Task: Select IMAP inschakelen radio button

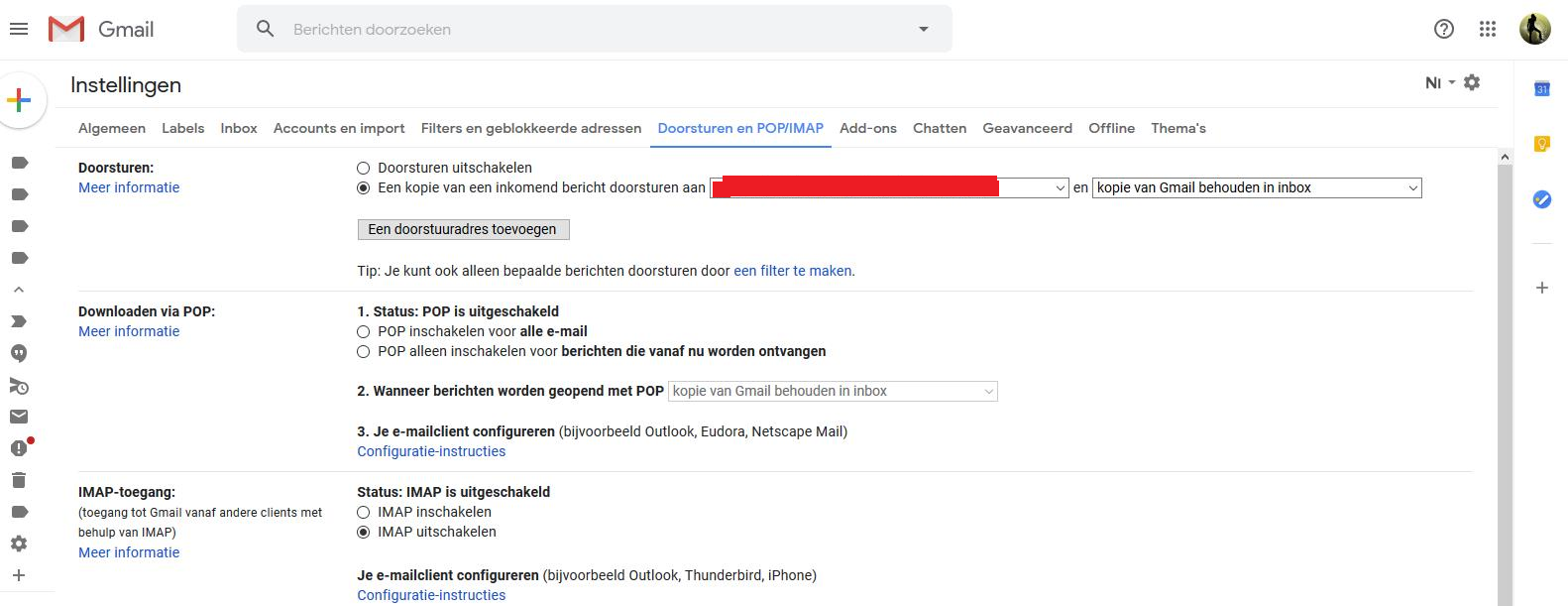Action: tap(363, 513)
